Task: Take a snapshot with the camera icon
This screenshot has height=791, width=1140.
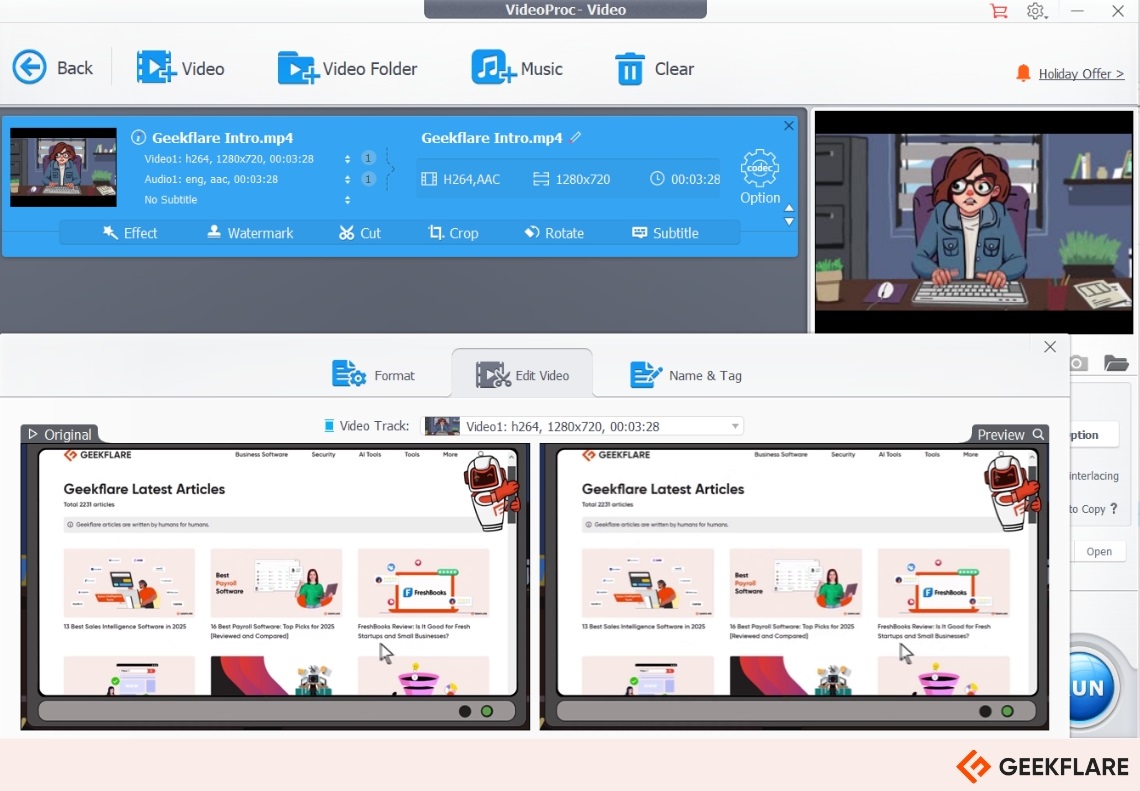Action: pyautogui.click(x=1079, y=363)
